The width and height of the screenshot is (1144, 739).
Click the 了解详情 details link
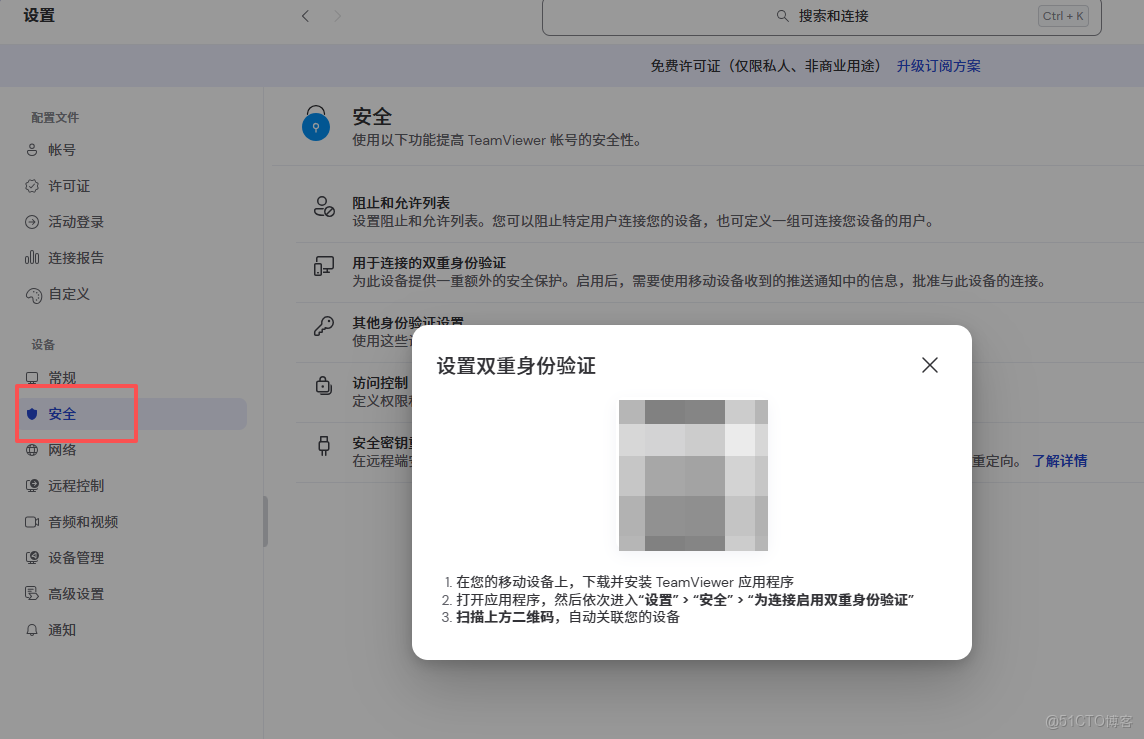(1060, 460)
